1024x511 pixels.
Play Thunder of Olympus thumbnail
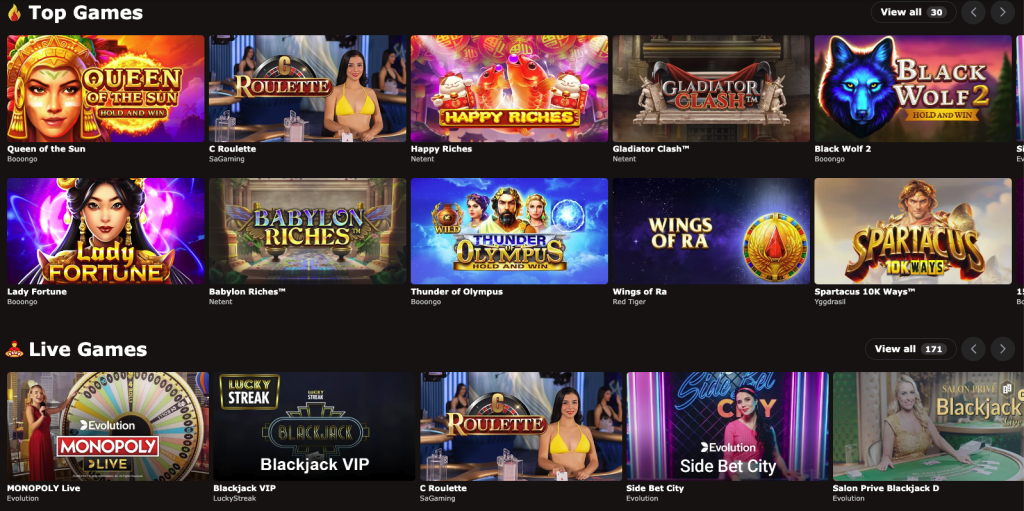509,231
